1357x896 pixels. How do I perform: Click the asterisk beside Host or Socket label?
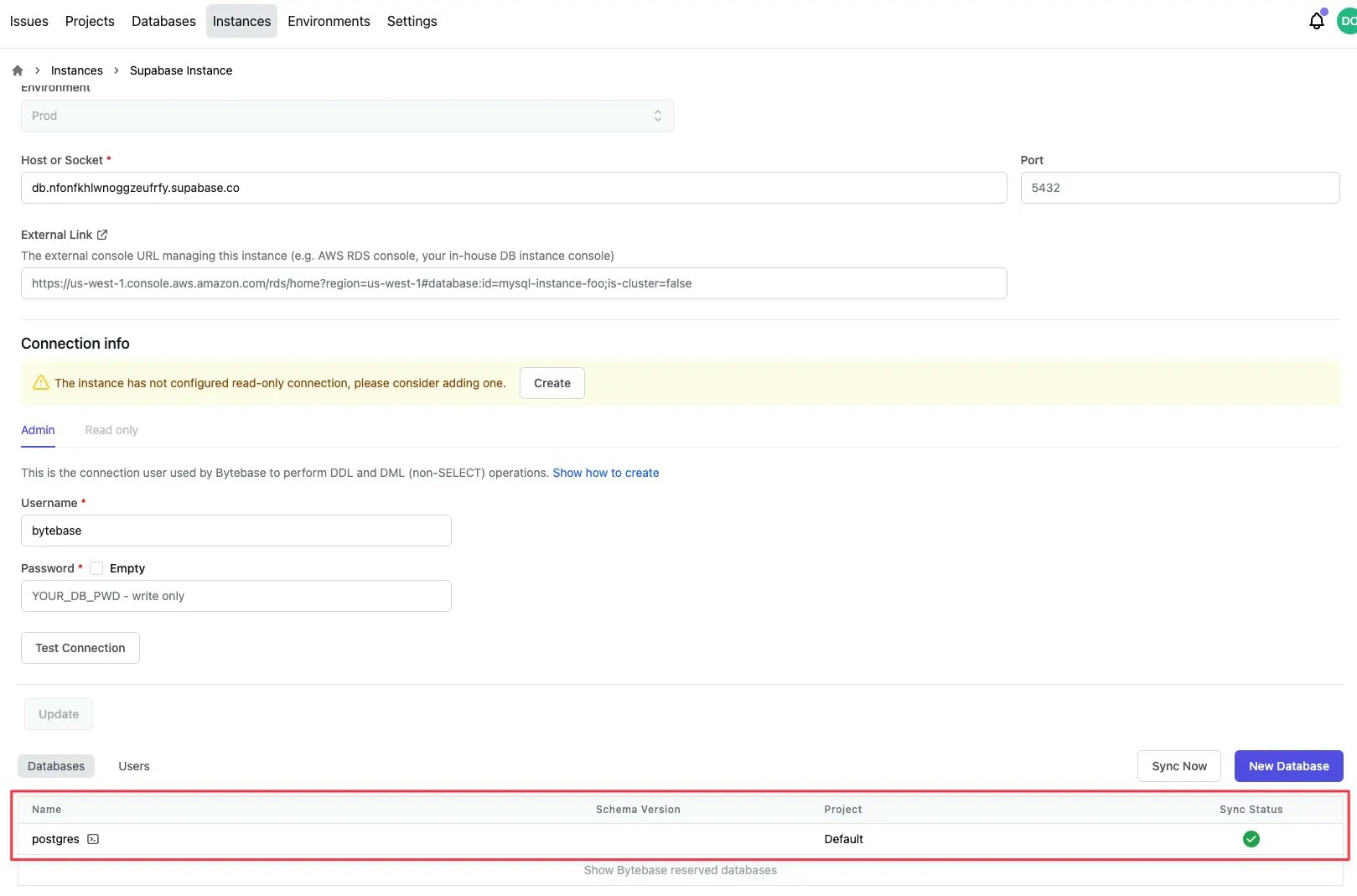pyautogui.click(x=108, y=159)
